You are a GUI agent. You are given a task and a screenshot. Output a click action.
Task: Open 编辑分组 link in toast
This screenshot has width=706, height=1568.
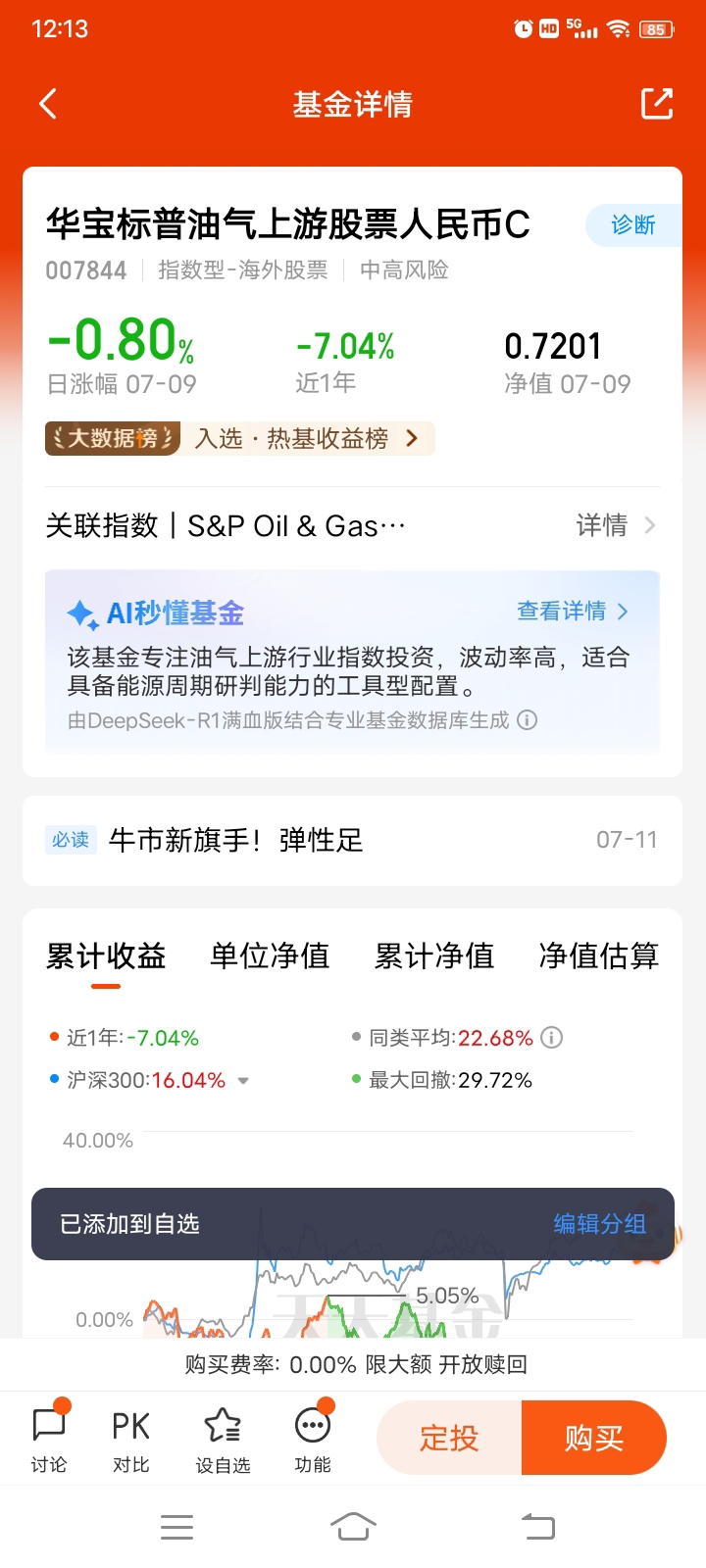(599, 1224)
